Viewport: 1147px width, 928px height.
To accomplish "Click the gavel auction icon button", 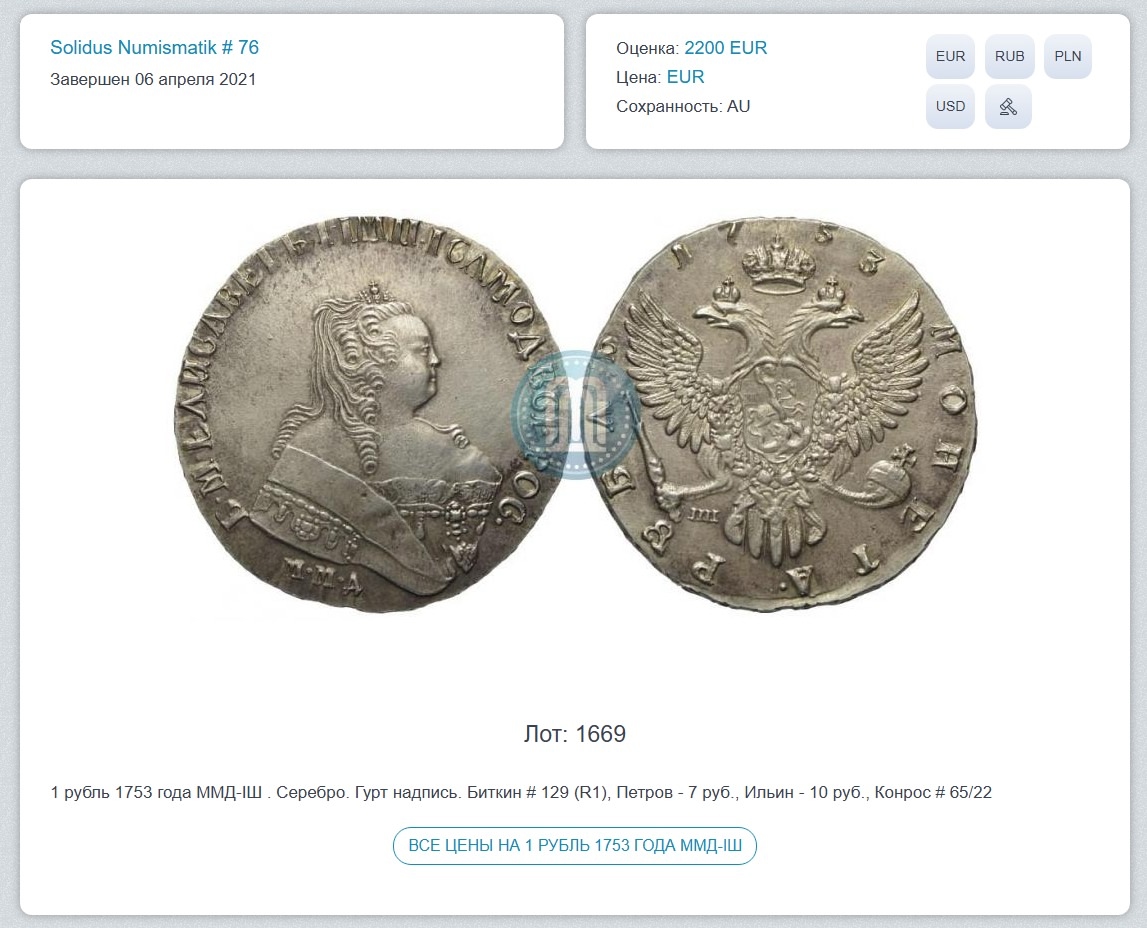I will point(1008,106).
